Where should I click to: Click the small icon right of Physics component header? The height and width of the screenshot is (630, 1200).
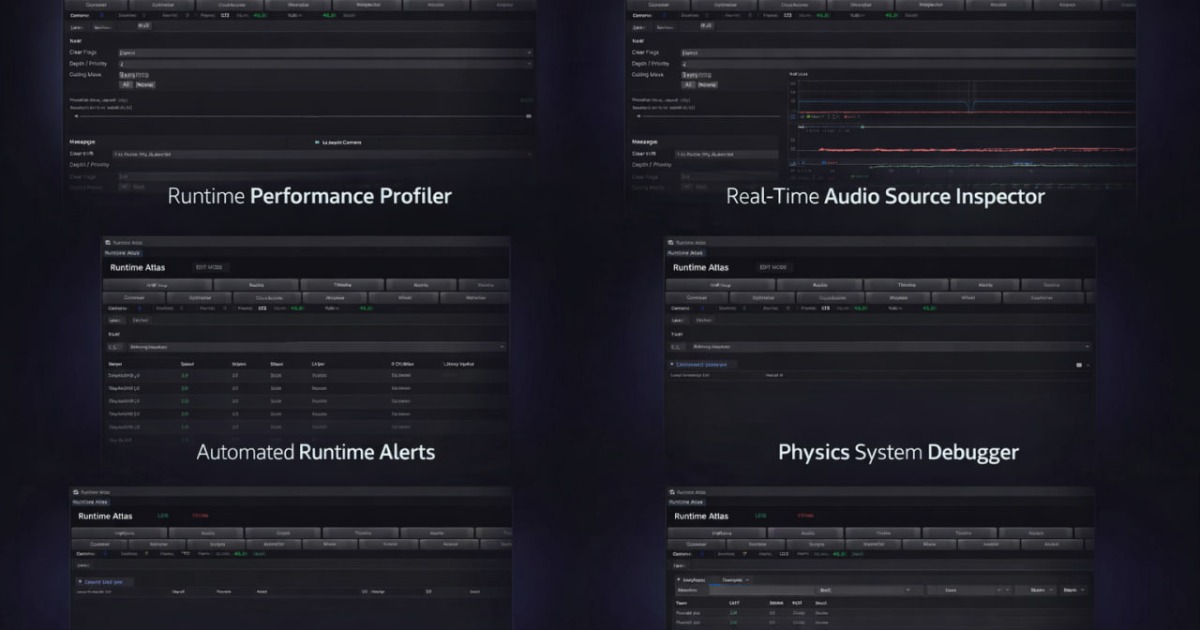pos(1079,365)
